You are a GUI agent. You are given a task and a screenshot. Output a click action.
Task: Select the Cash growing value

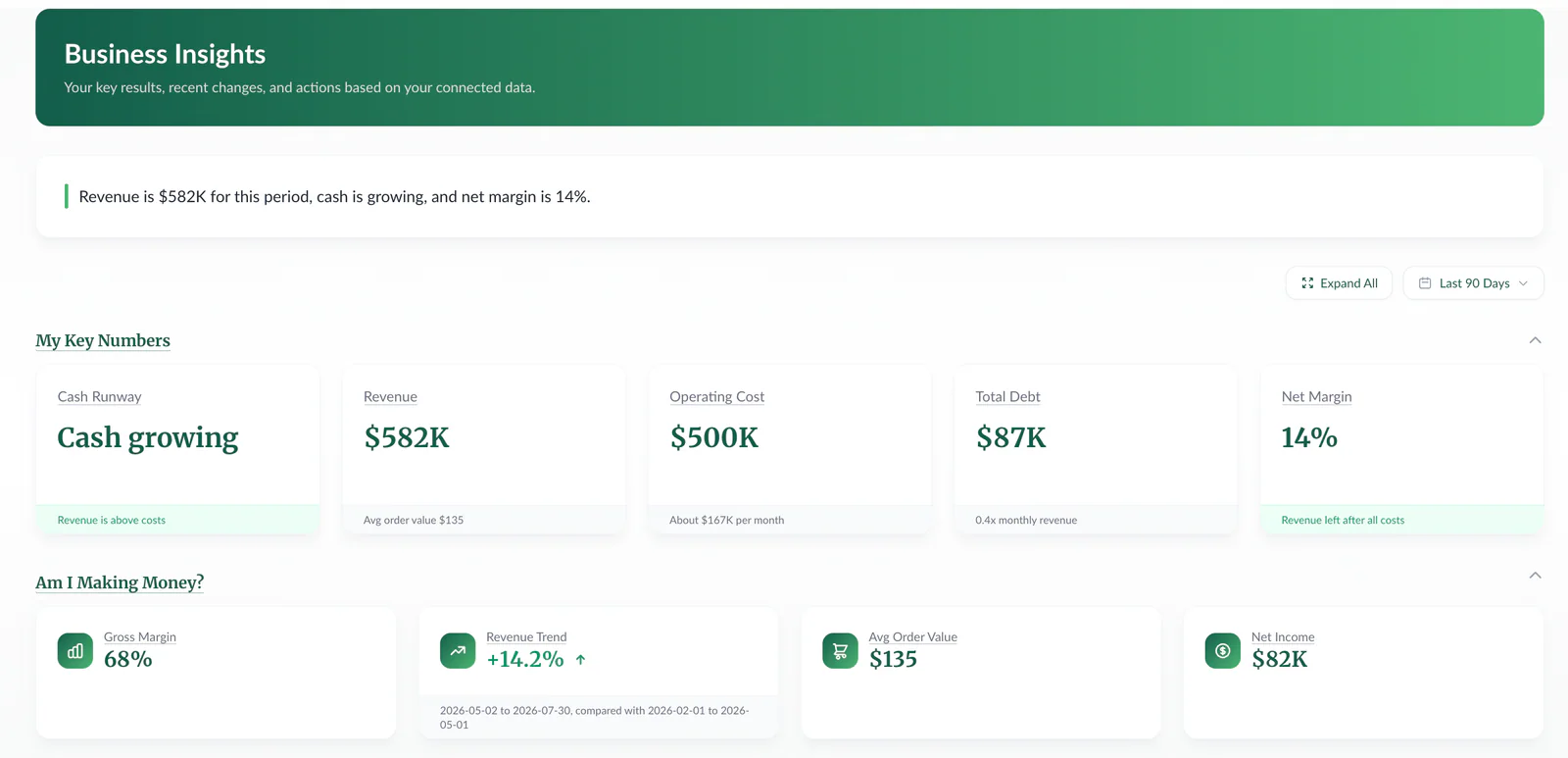coord(148,437)
